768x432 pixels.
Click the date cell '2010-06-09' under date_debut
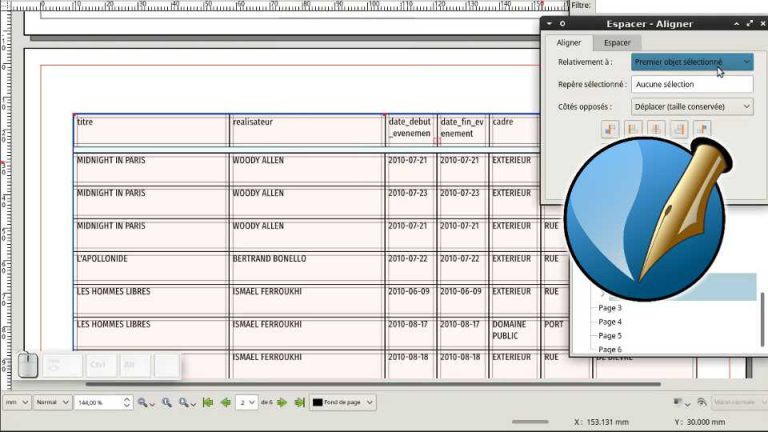[x=410, y=300]
